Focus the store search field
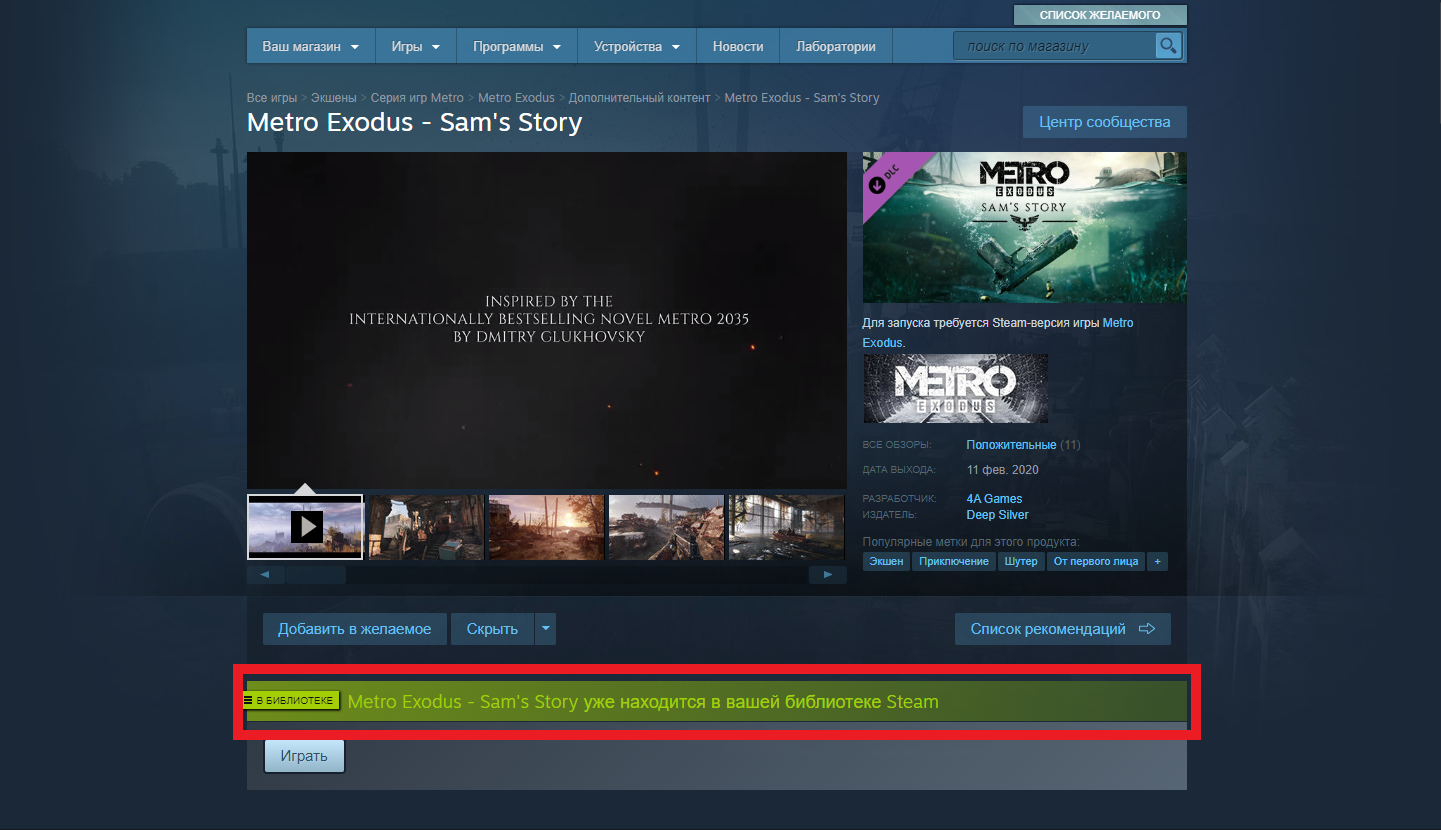The height and width of the screenshot is (830, 1441). point(1055,46)
